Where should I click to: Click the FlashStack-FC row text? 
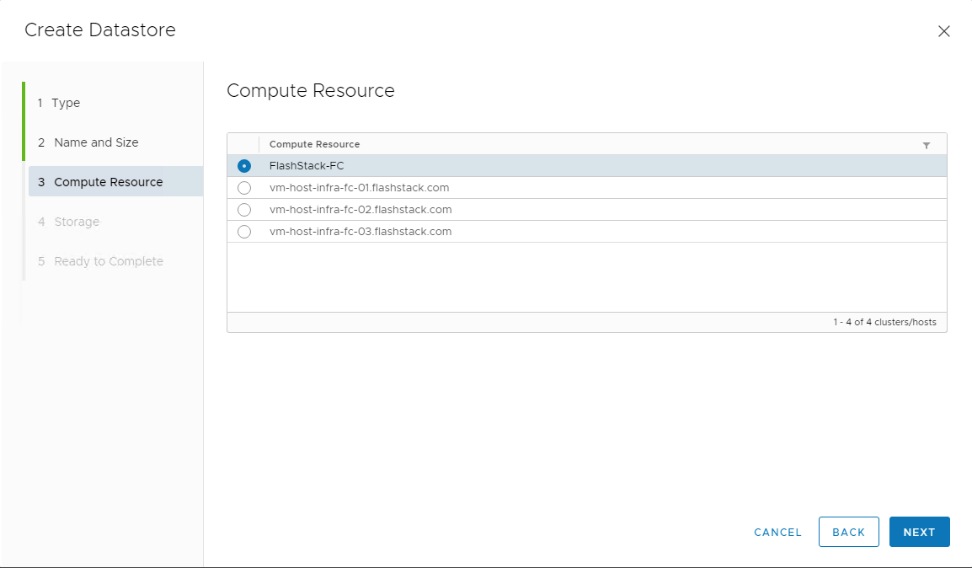click(x=306, y=166)
